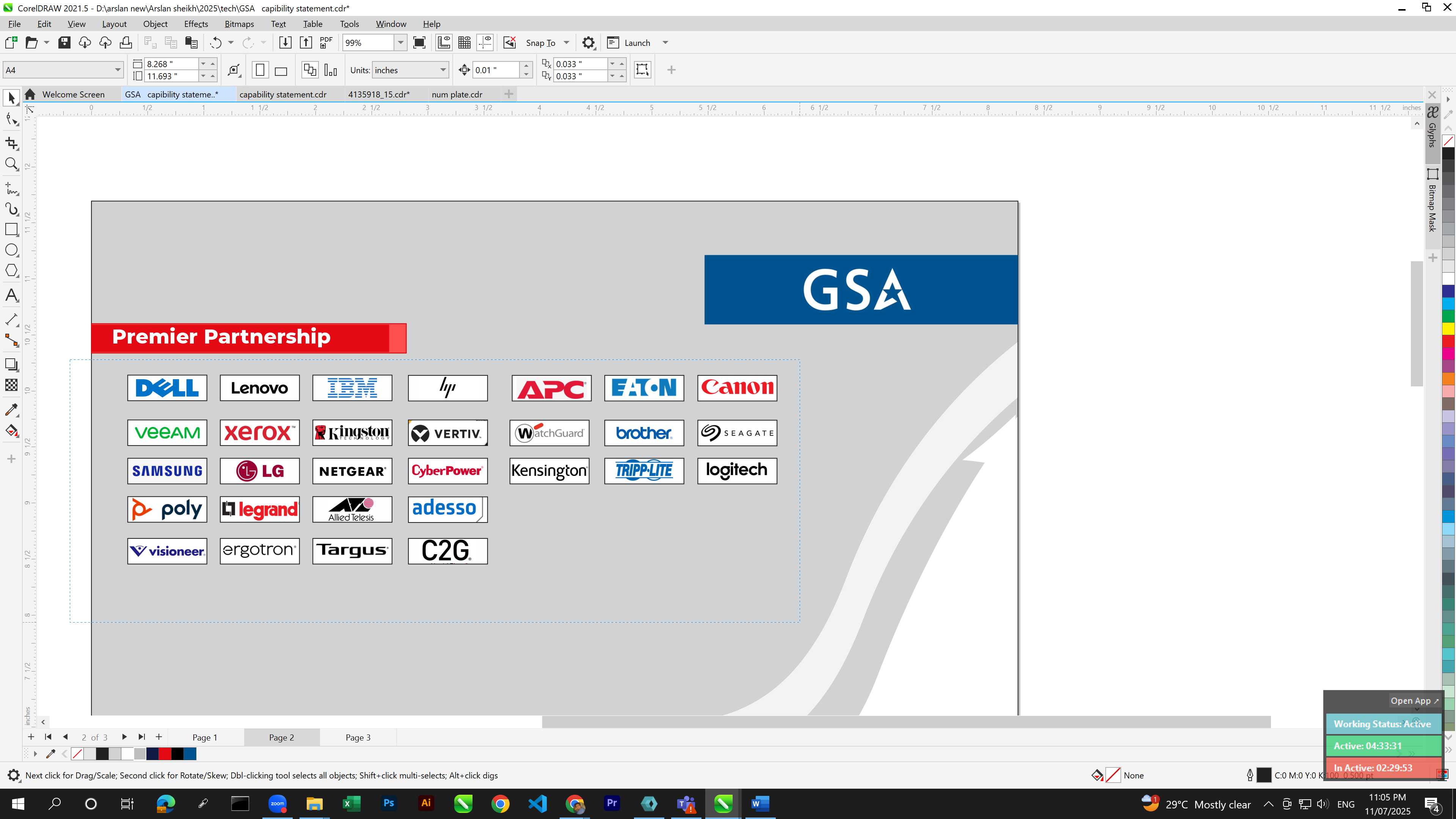1456x819 pixels.
Task: Click the Publish to PDF icon
Action: tap(326, 42)
